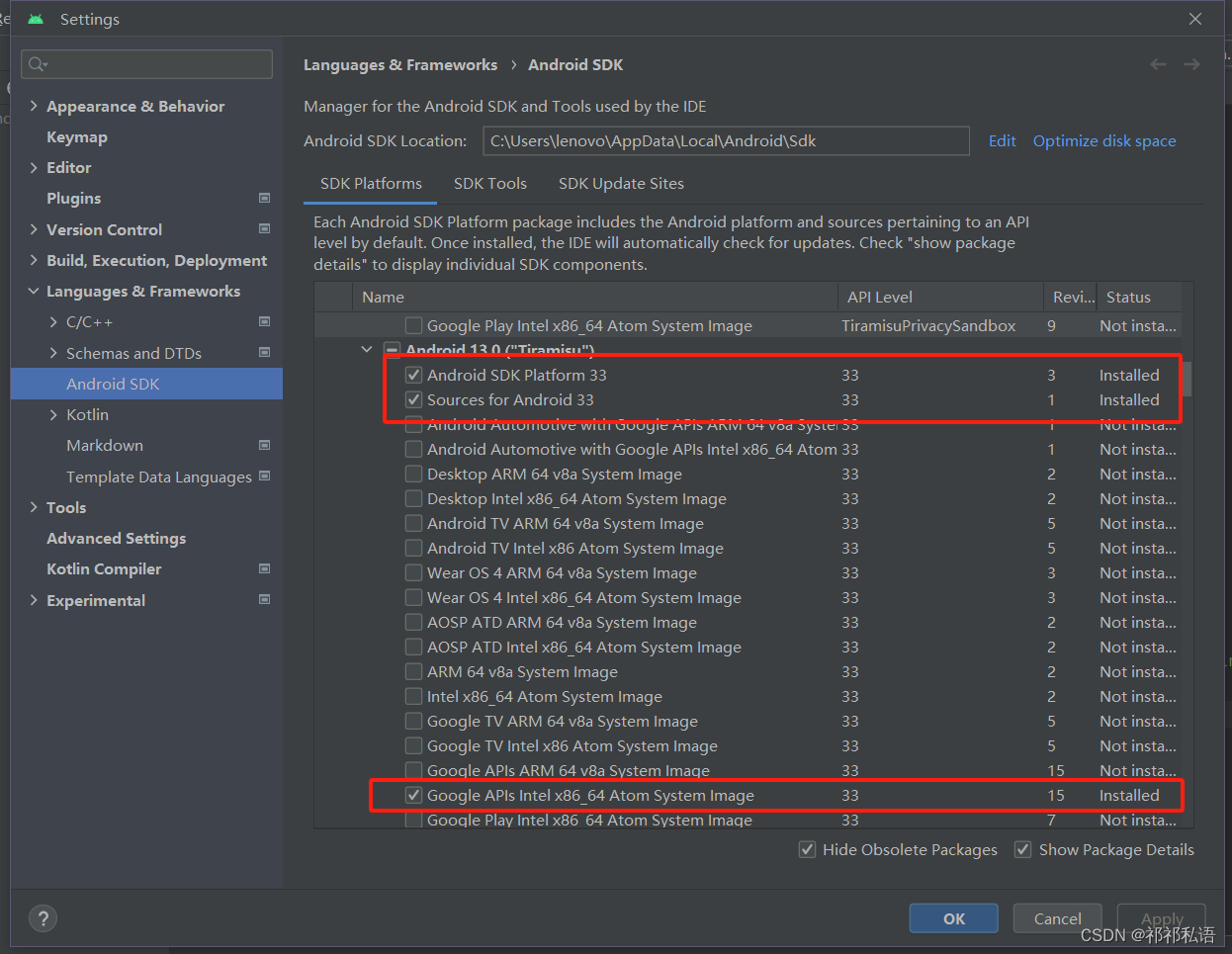Toggle the Android 13.0 Tiramisu group checkbox
The width and height of the screenshot is (1232, 954).
[393, 350]
